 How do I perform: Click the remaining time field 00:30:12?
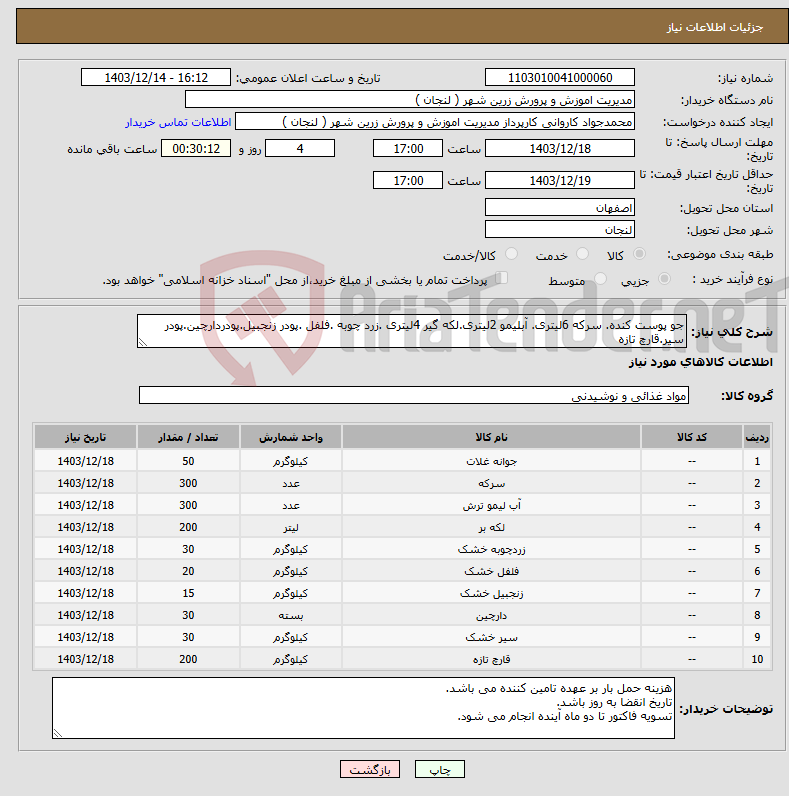[x=196, y=149]
